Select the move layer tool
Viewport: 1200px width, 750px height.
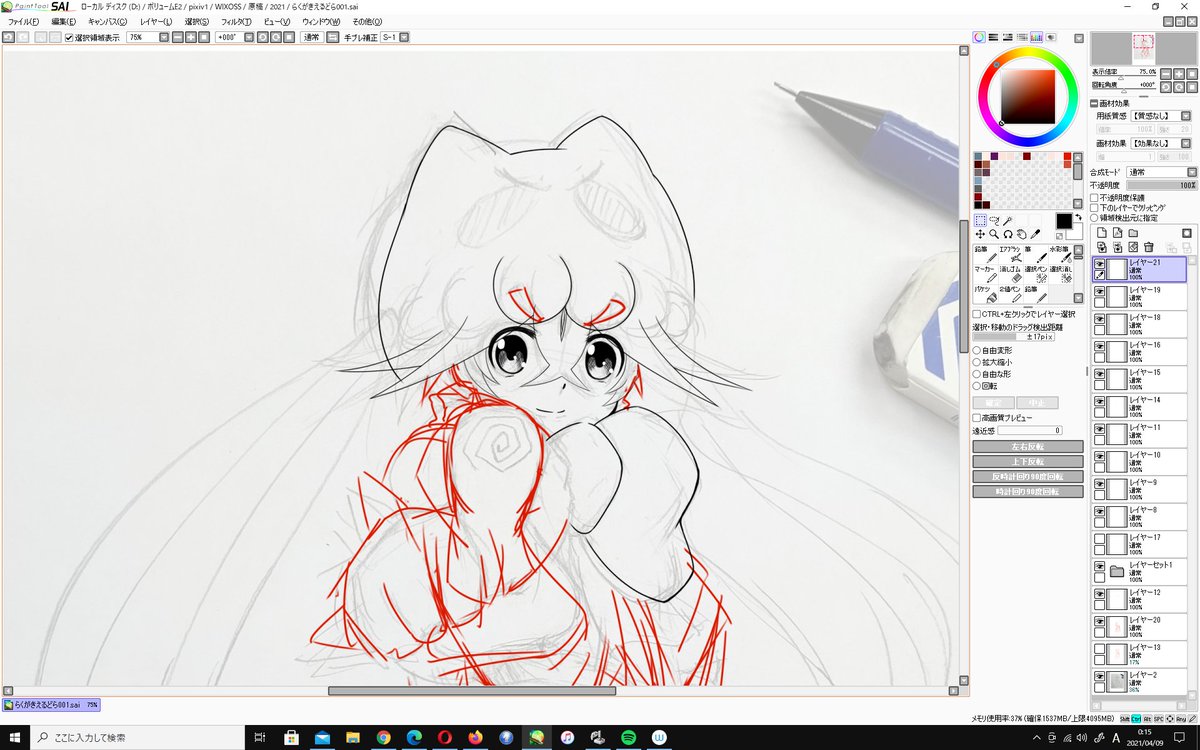(980, 234)
